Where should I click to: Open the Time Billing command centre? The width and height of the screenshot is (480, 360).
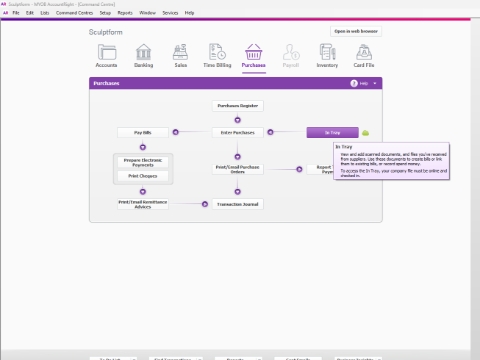point(217,56)
